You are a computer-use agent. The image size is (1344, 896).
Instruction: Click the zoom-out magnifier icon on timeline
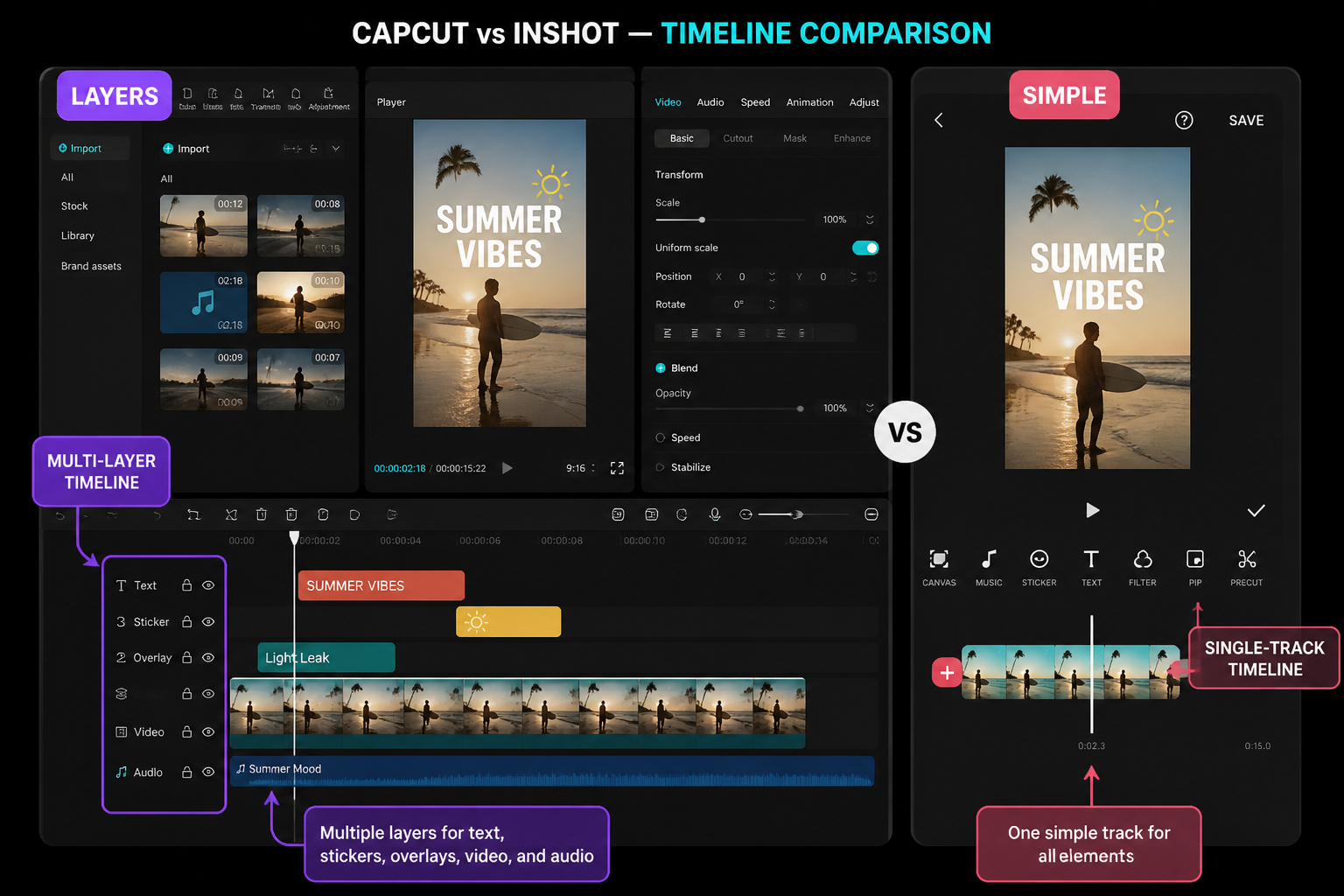745,514
